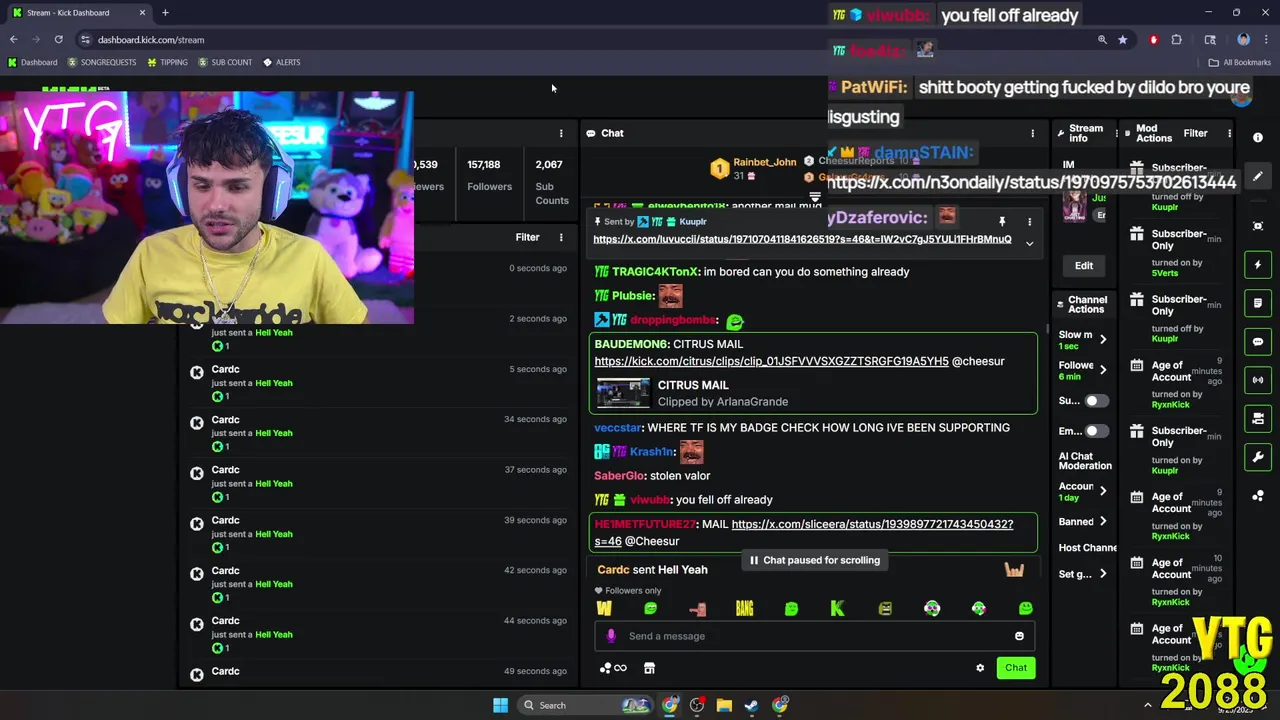Viewport: 1280px width, 720px height.
Task: Open a new browser tab
Action: point(165,13)
